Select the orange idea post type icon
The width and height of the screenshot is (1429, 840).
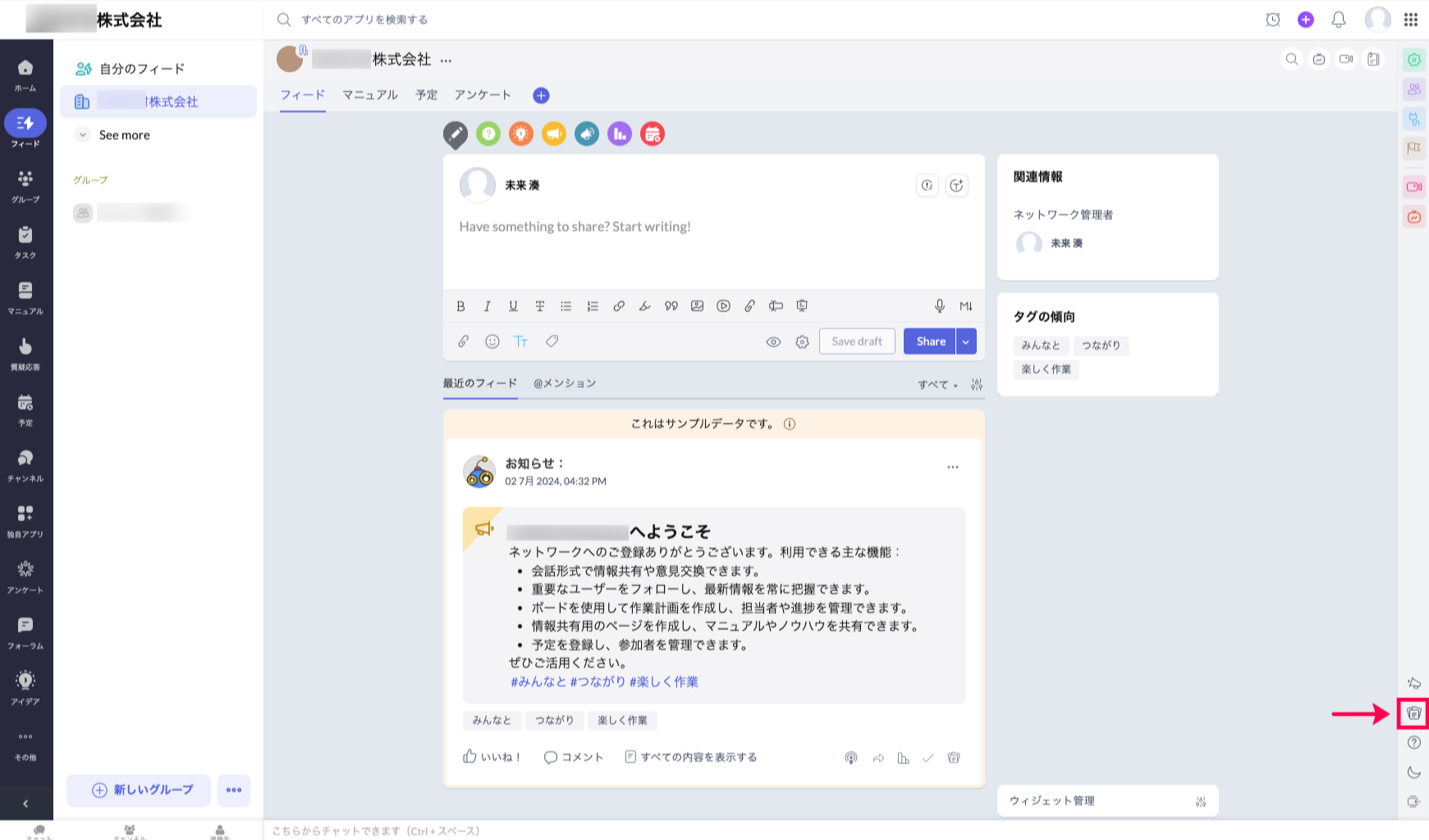point(521,134)
